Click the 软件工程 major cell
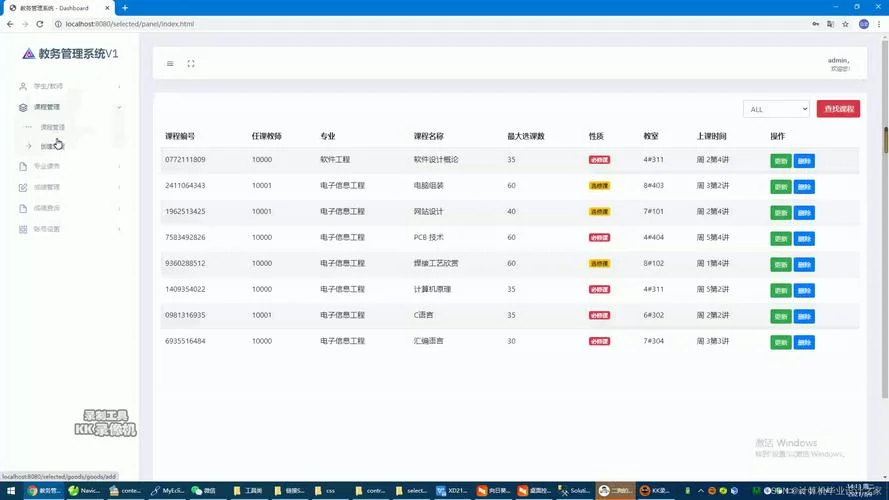 [x=335, y=160]
